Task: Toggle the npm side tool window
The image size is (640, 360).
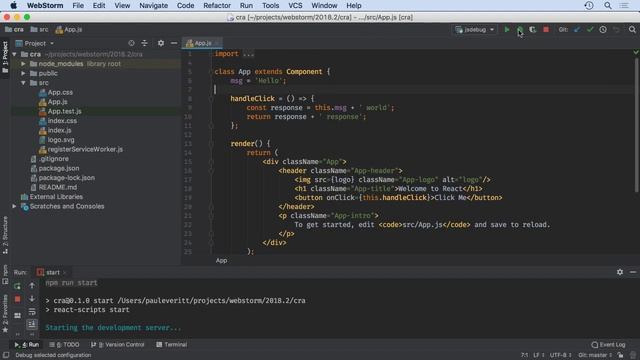Action: point(5,274)
